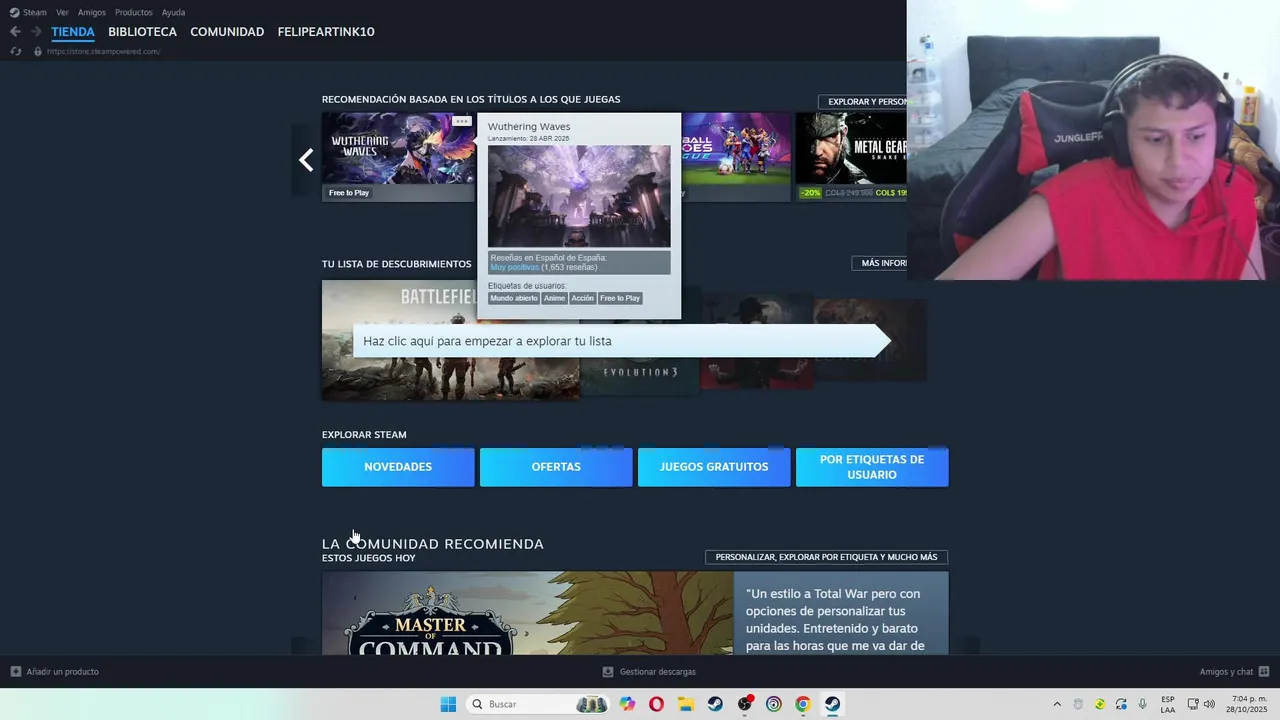Click the padlock icon beside the store URL
The height and width of the screenshot is (720, 1280).
point(38,51)
